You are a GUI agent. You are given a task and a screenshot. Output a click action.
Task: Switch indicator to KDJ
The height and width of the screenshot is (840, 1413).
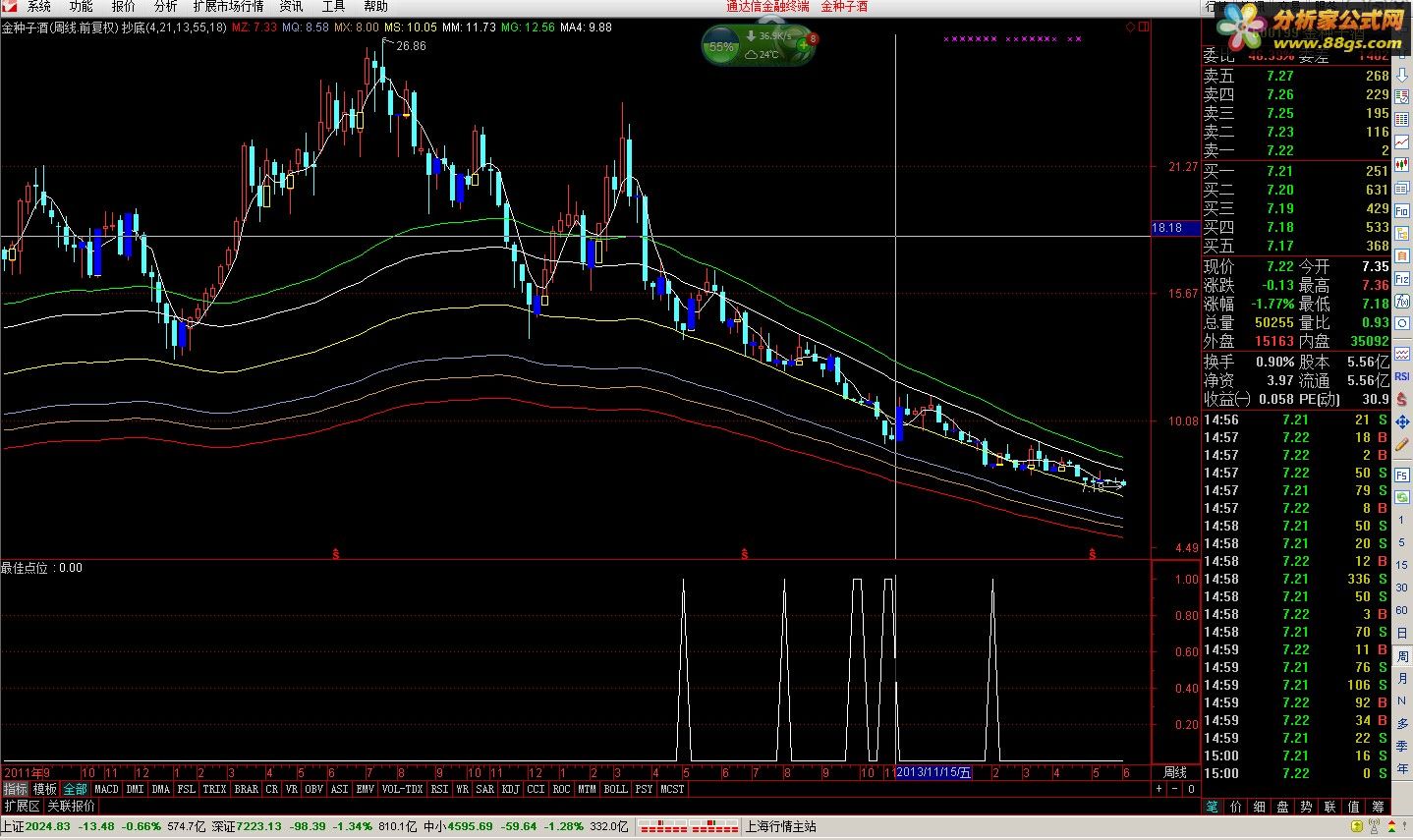pyautogui.click(x=511, y=789)
